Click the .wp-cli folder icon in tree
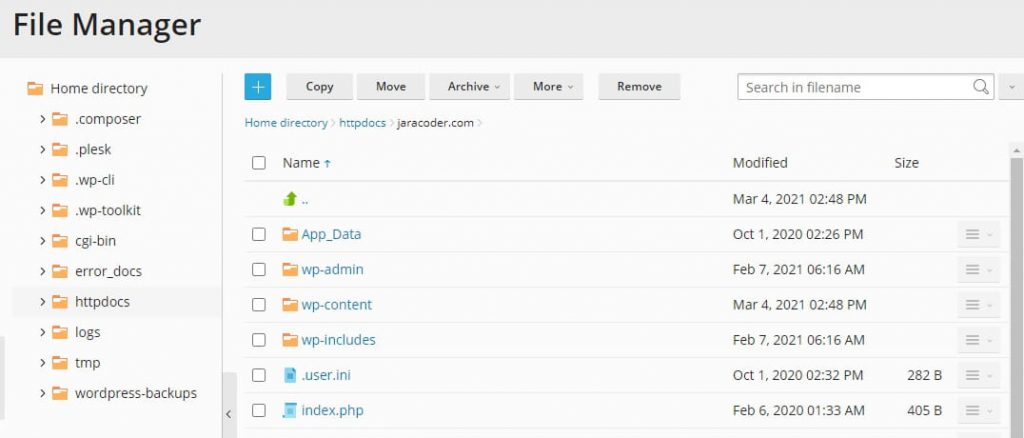Image resolution: width=1024 pixels, height=438 pixels. pyautogui.click(x=59, y=180)
